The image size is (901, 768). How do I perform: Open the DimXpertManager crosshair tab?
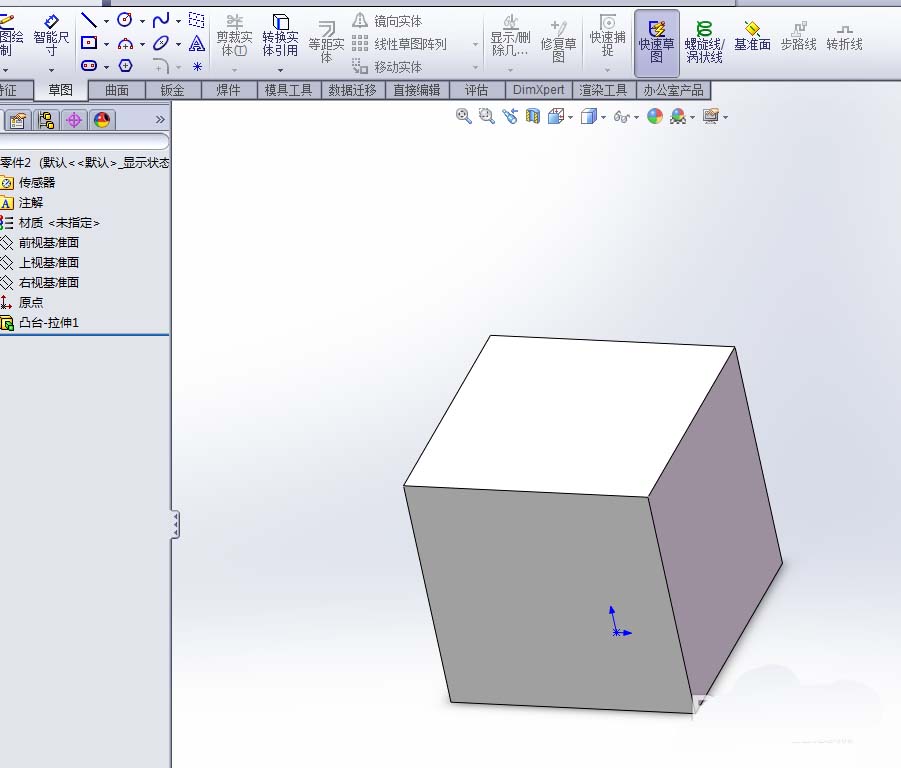pyautogui.click(x=74, y=120)
